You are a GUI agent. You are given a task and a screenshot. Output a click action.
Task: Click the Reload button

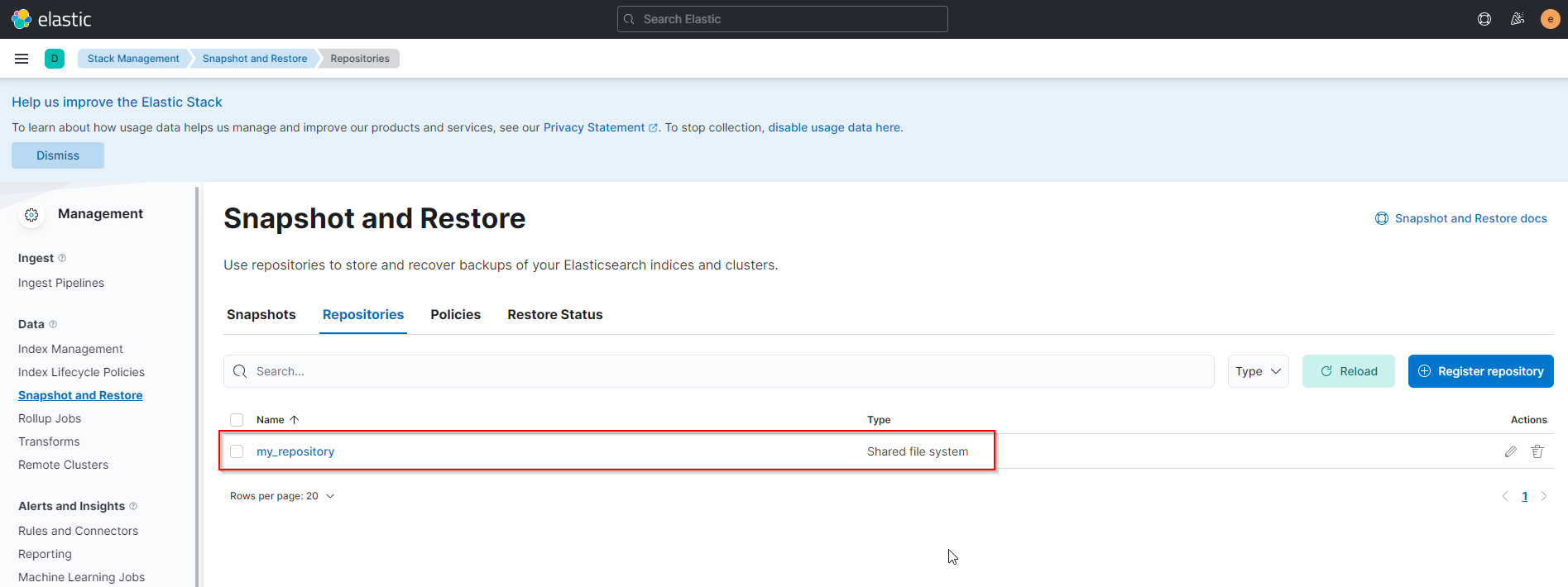(x=1349, y=371)
